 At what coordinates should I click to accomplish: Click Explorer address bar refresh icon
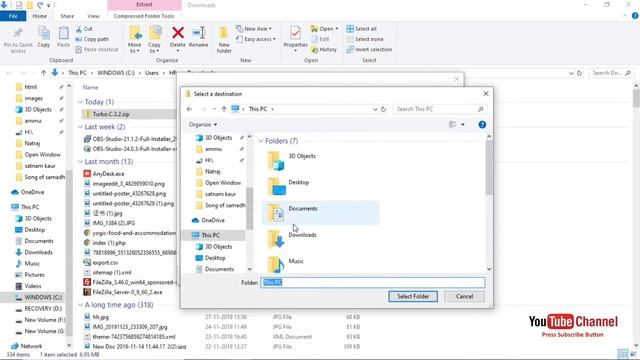tap(579, 73)
